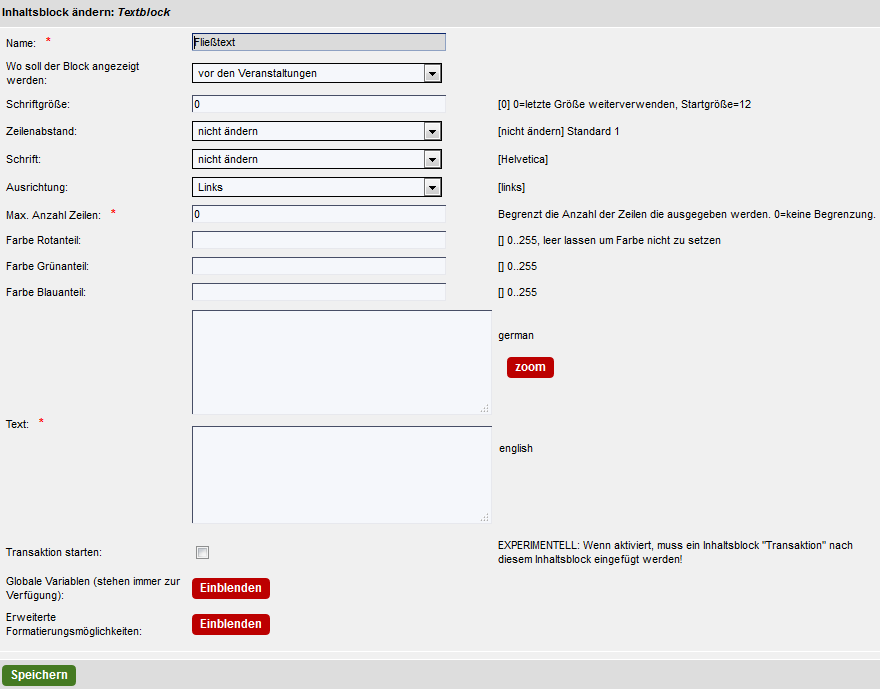Click the 'Schriftgröße:' label
The image size is (880, 689).
click(x=38, y=104)
